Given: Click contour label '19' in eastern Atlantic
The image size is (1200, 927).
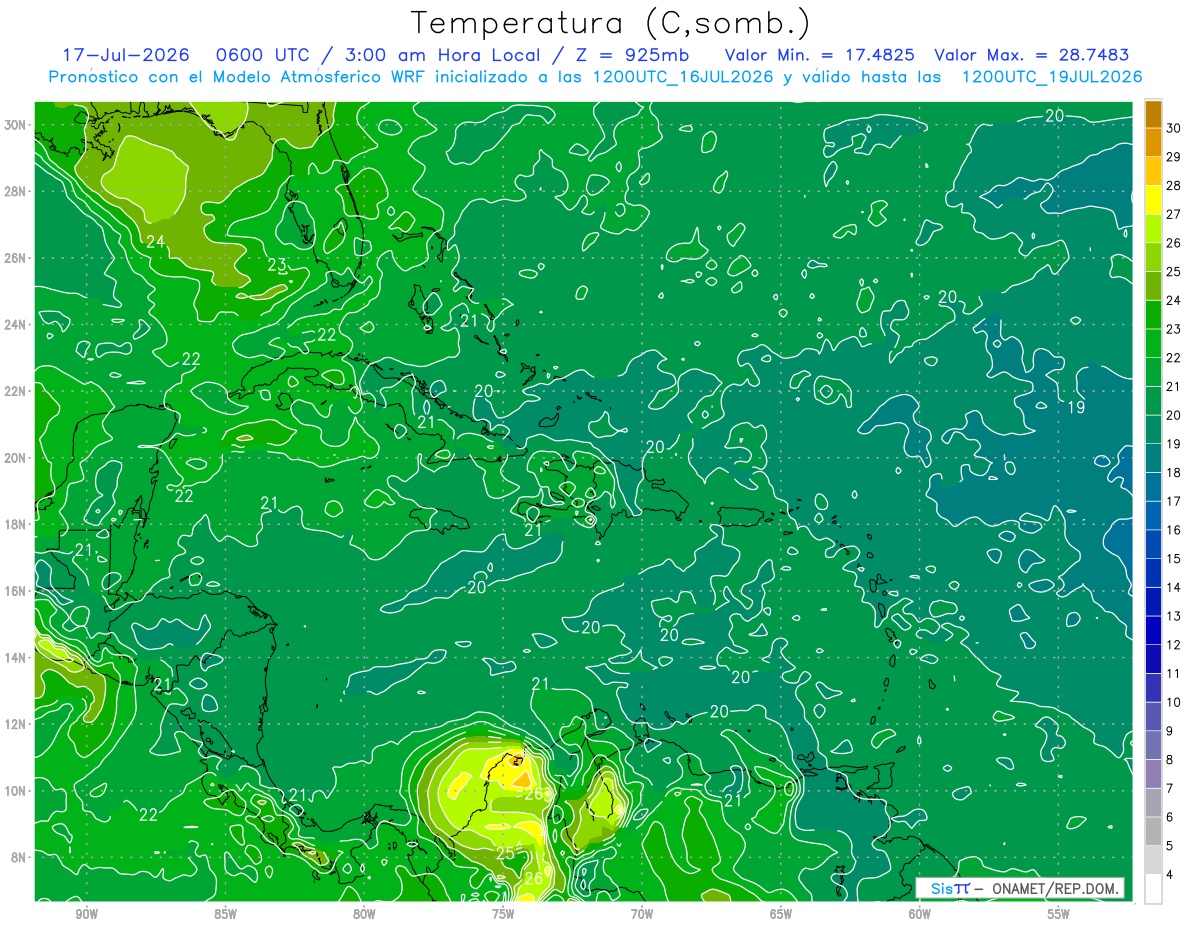Looking at the screenshot, I should [x=1076, y=407].
